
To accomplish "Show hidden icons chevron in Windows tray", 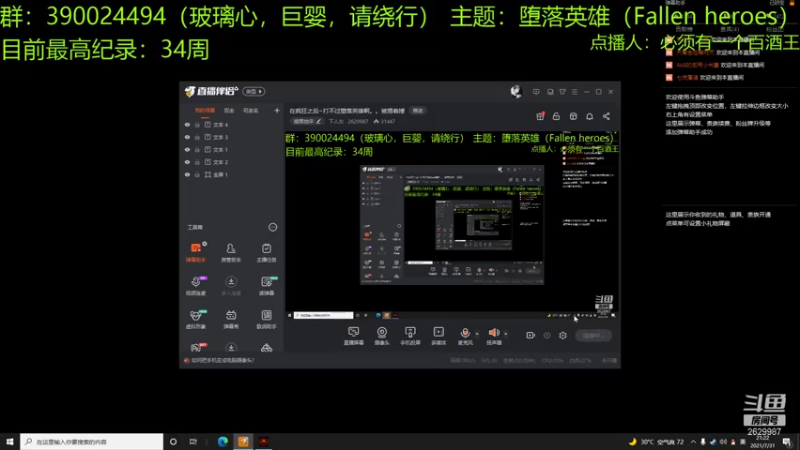I will tap(693, 442).
